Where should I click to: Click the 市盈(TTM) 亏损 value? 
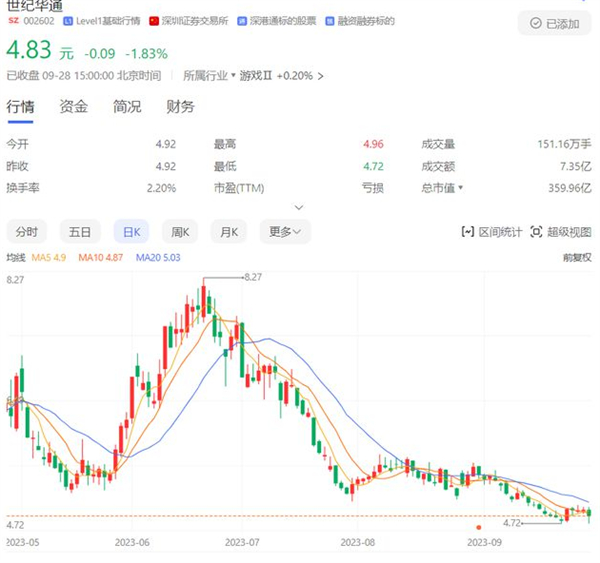[373, 188]
